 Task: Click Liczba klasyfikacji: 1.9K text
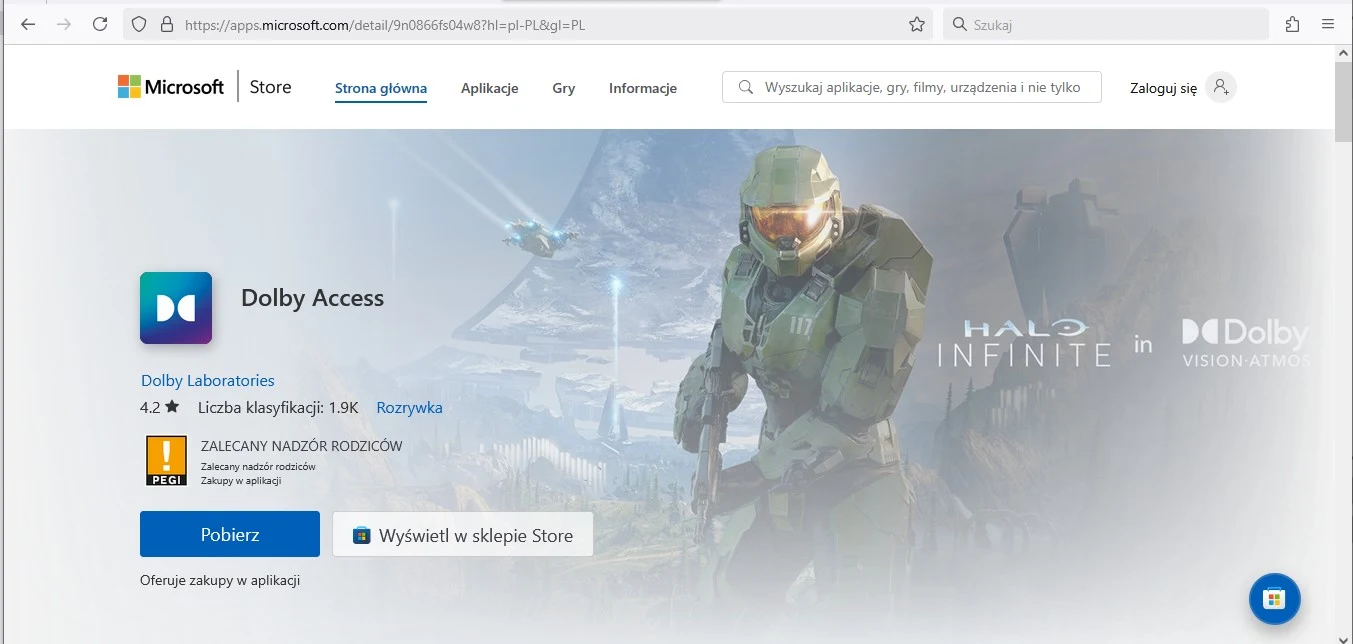[x=278, y=407]
